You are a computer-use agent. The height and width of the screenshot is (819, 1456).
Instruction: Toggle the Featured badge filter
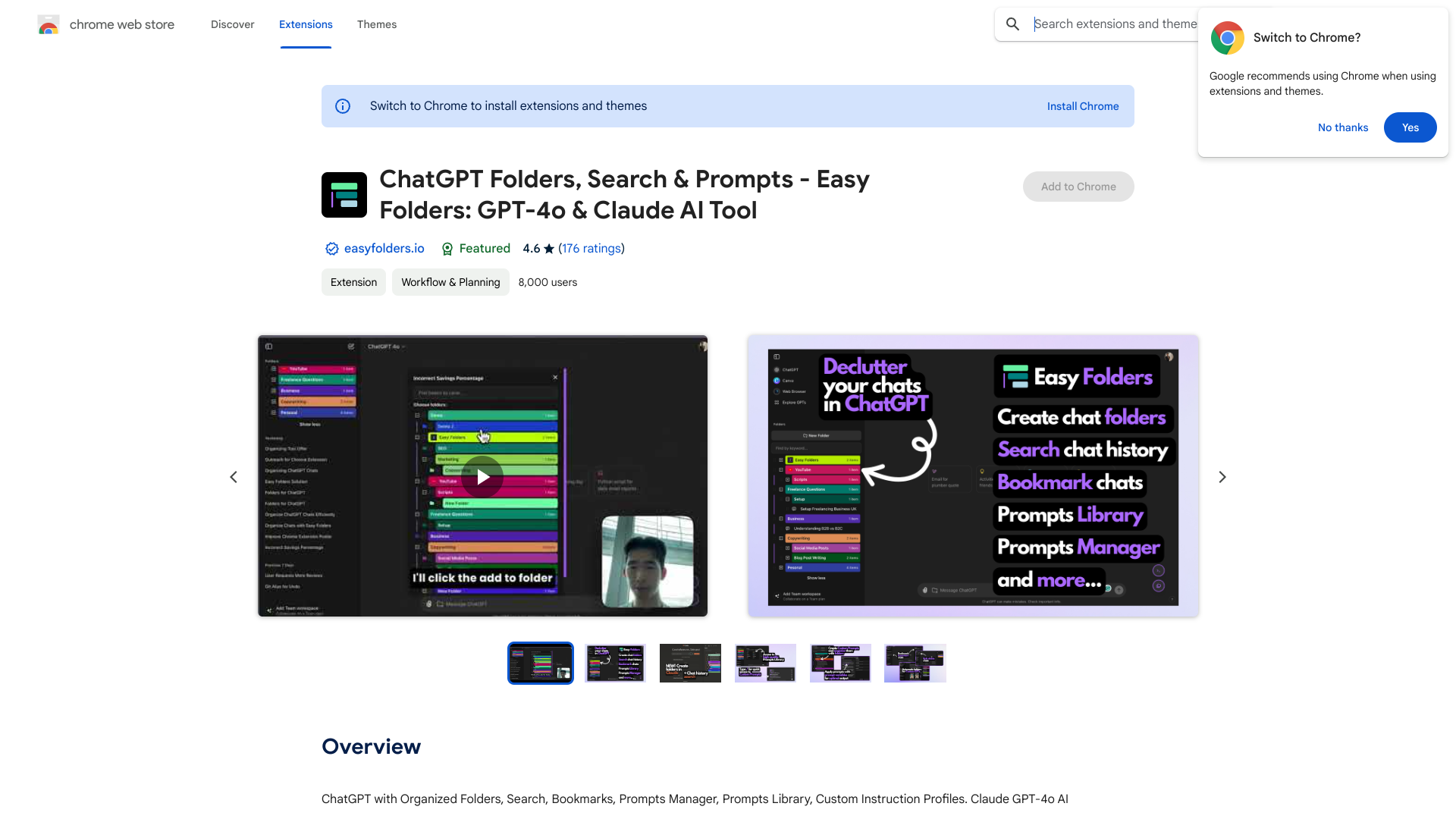[x=476, y=248]
